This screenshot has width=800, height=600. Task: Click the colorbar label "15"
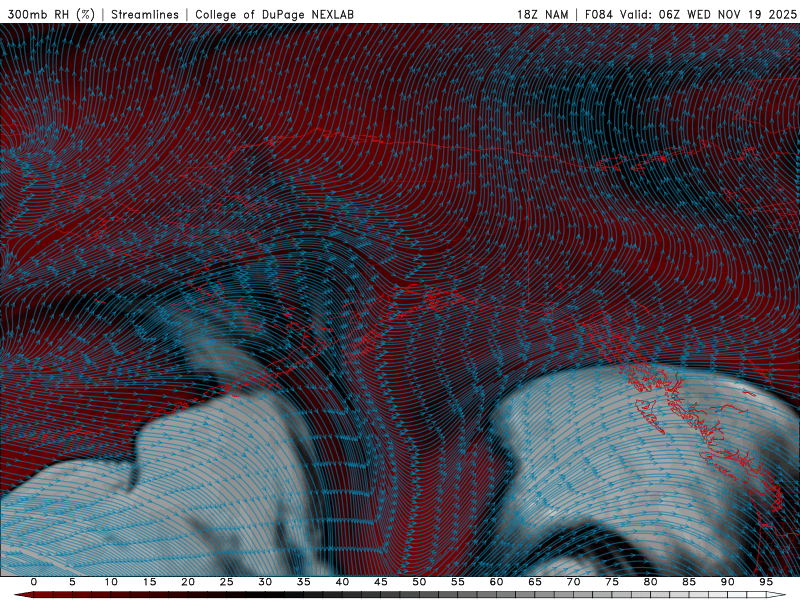[x=149, y=582]
